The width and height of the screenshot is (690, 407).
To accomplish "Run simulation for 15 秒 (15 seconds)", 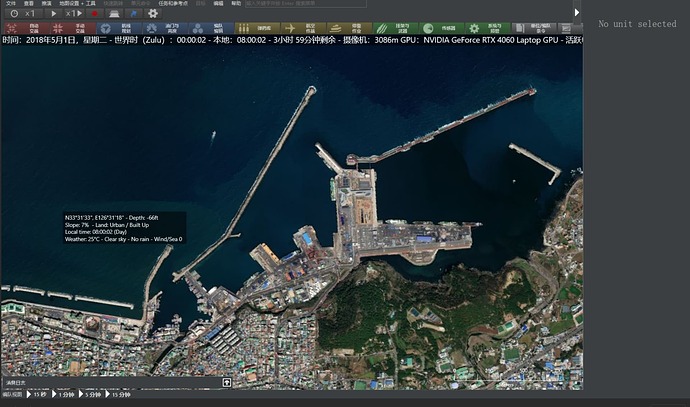I will click(x=37, y=394).
